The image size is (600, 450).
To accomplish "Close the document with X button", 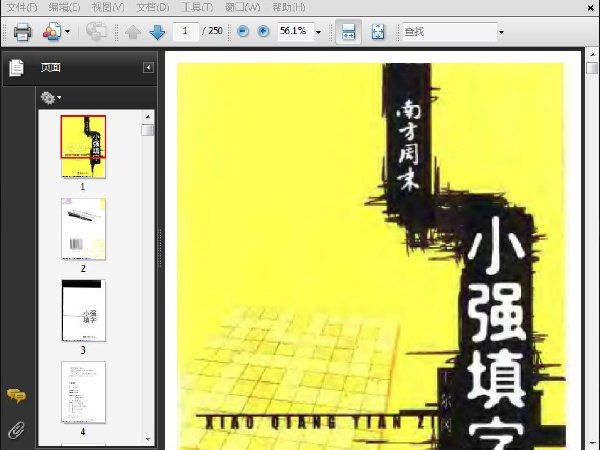I will (591, 7).
